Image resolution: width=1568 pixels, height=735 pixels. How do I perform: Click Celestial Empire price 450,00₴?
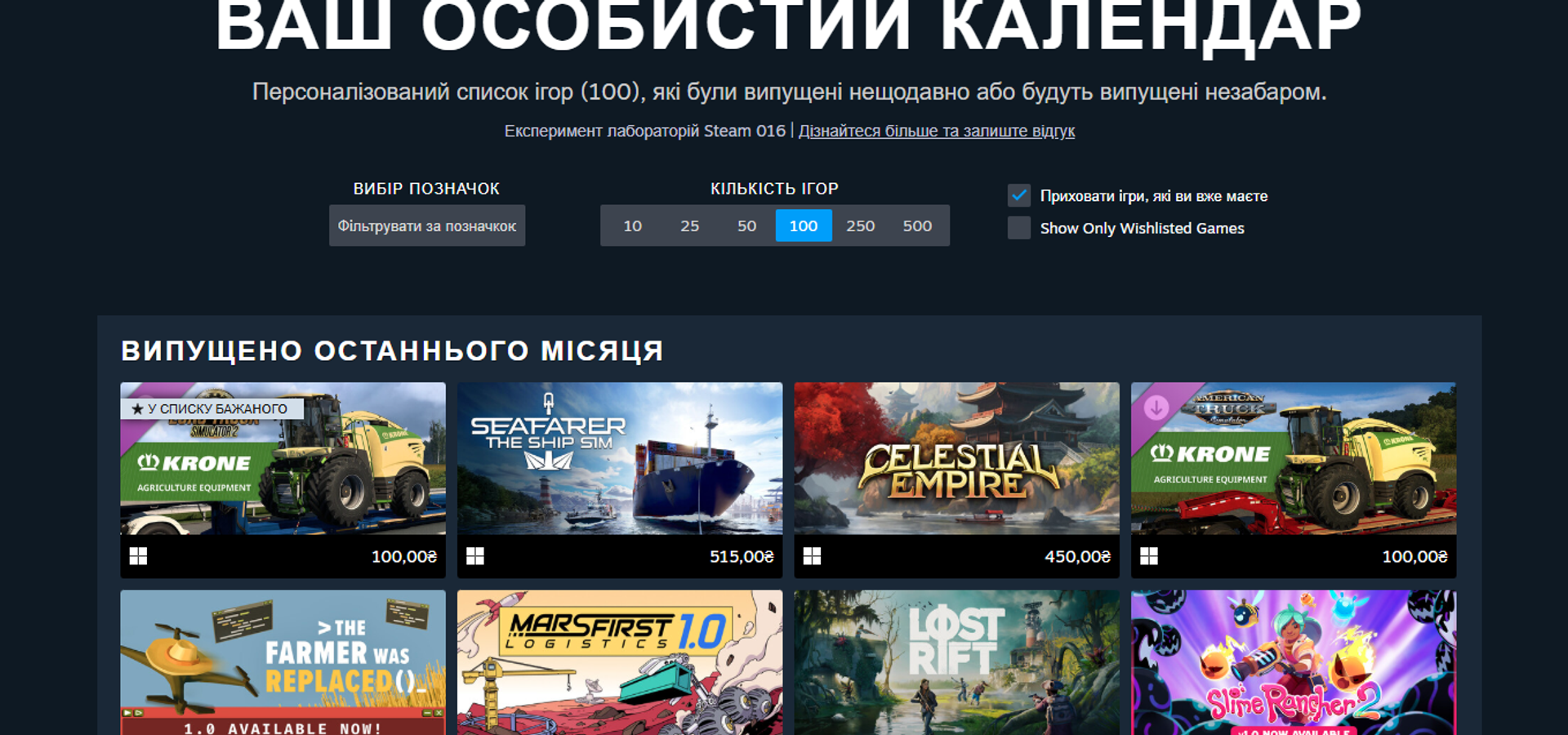pyautogui.click(x=1078, y=556)
